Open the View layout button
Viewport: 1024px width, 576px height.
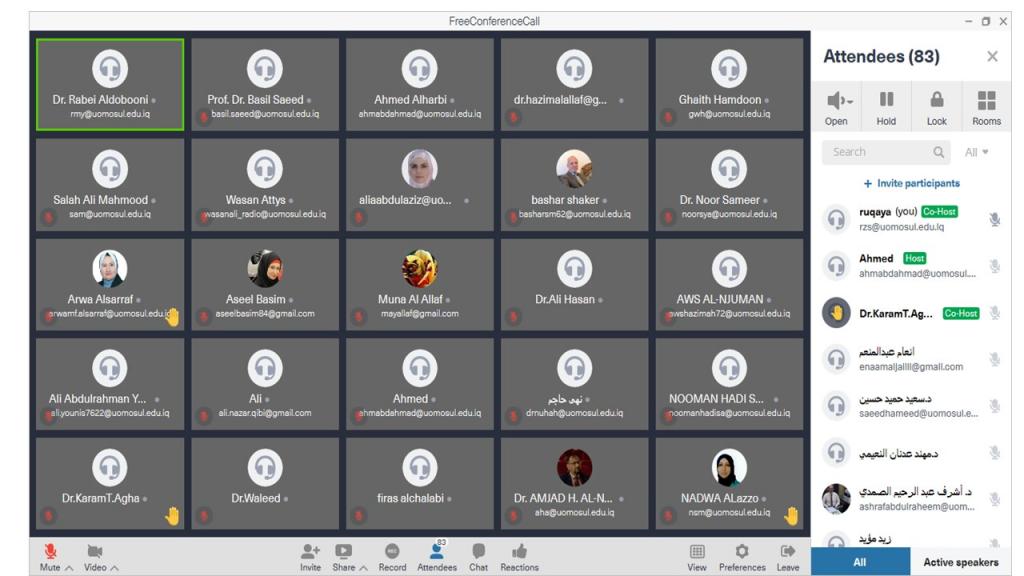[697, 552]
